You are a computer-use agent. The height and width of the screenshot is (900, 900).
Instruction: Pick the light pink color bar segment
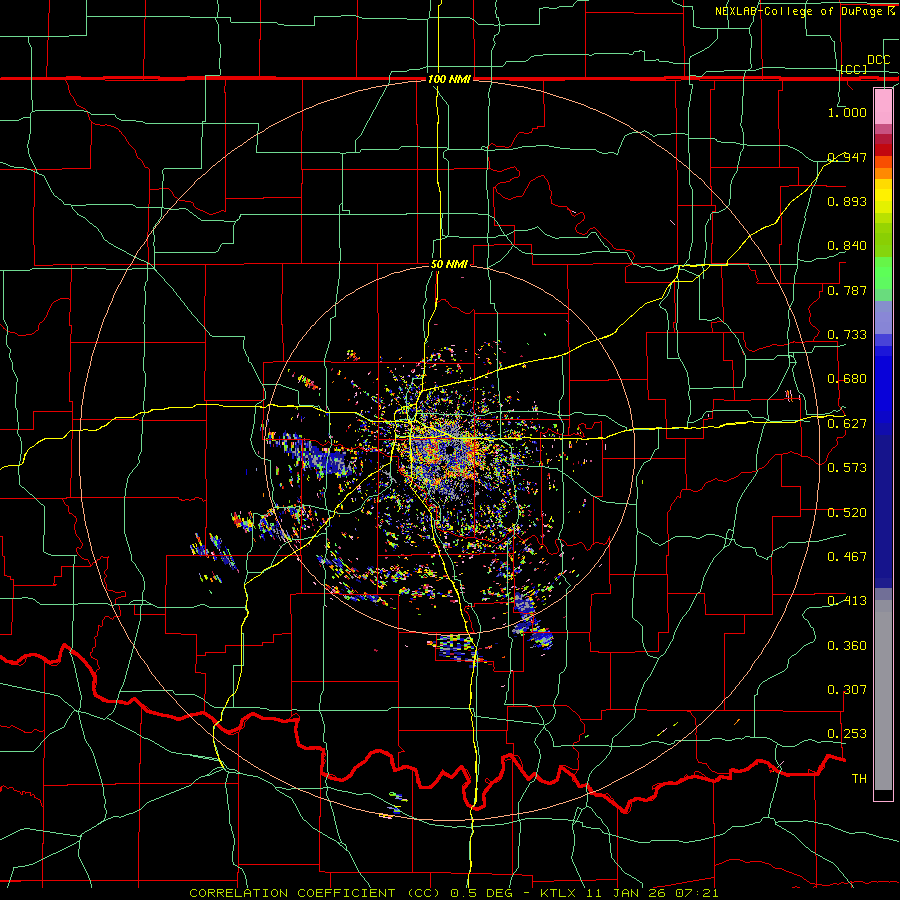coord(883,106)
